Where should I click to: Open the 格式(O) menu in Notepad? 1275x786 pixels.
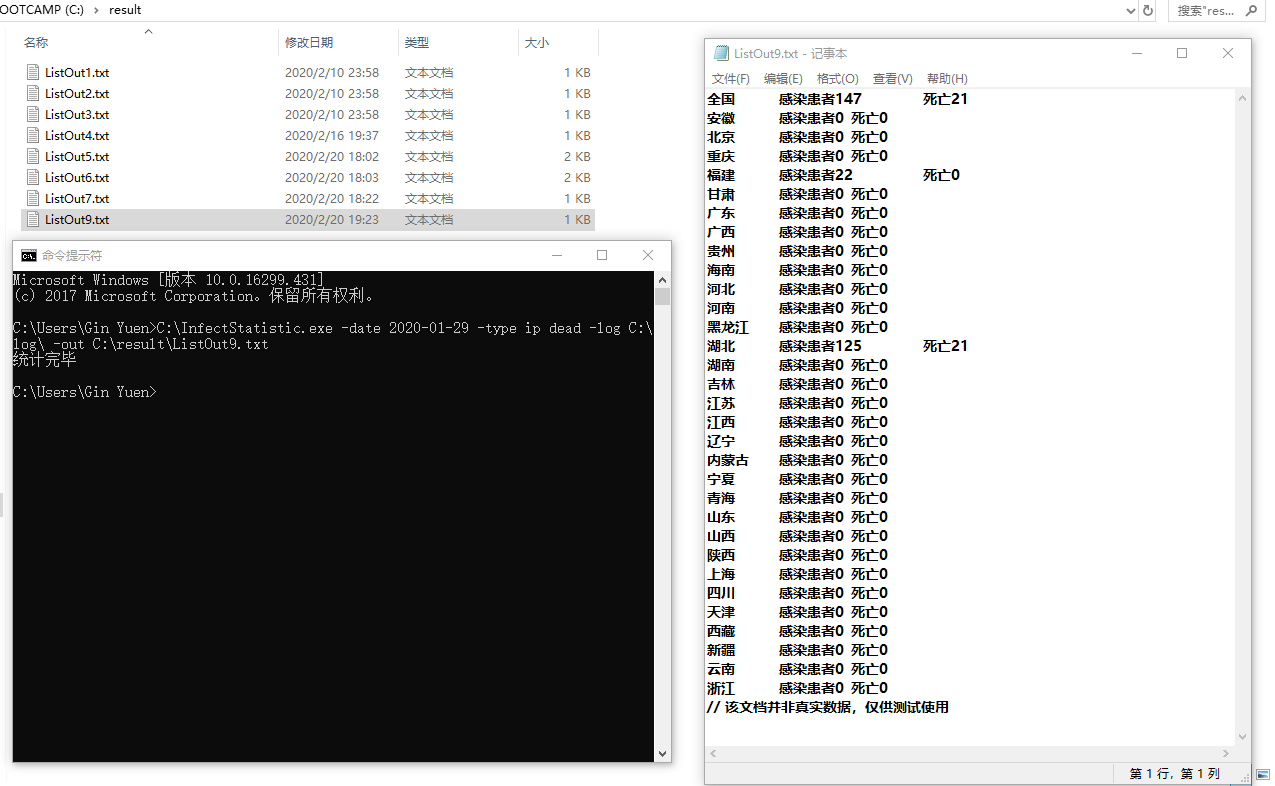pos(837,78)
